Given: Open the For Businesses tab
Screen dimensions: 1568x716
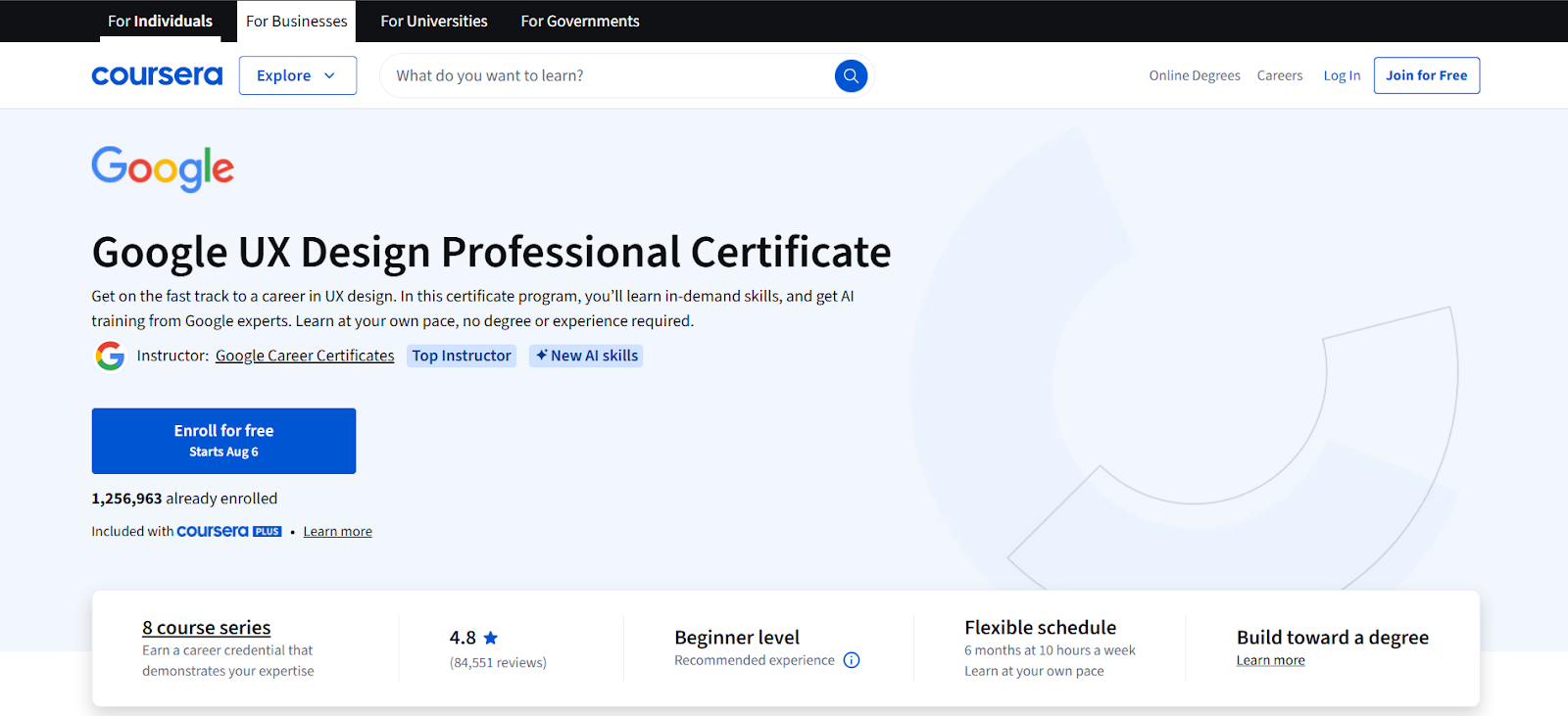Looking at the screenshot, I should pyautogui.click(x=296, y=21).
